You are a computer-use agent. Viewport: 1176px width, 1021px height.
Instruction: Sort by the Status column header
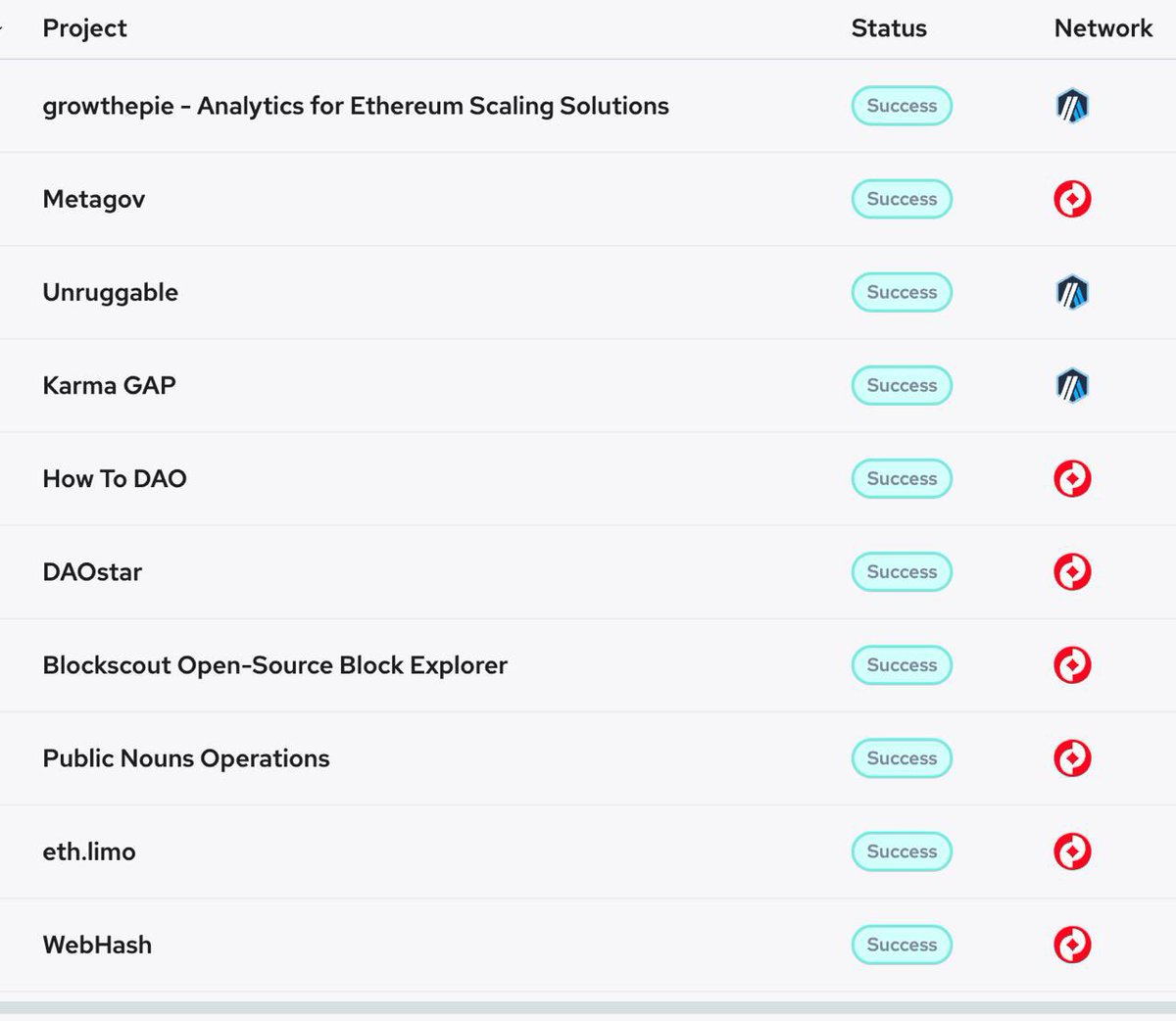(889, 28)
